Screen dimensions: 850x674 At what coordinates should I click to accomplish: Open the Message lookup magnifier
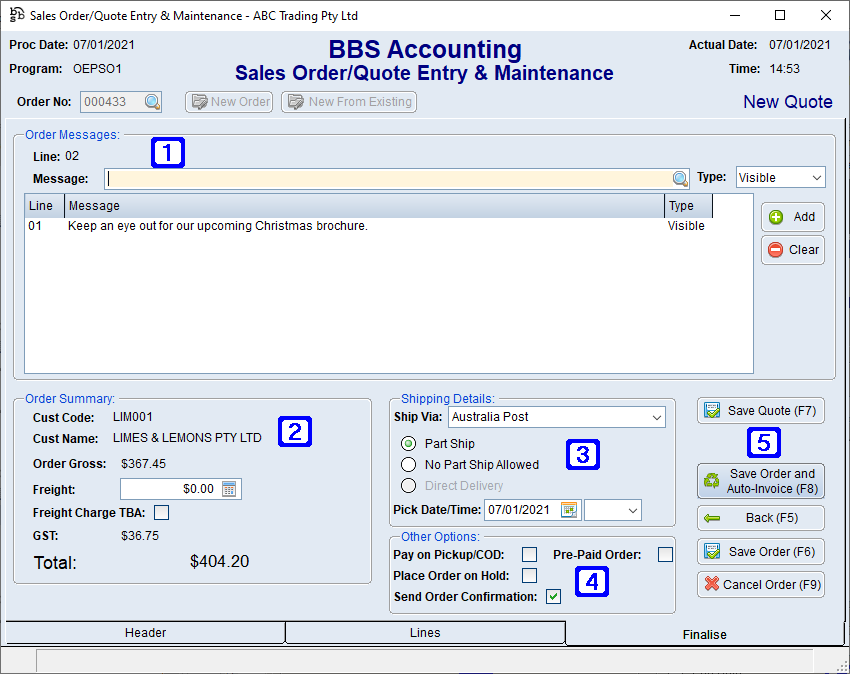(681, 177)
